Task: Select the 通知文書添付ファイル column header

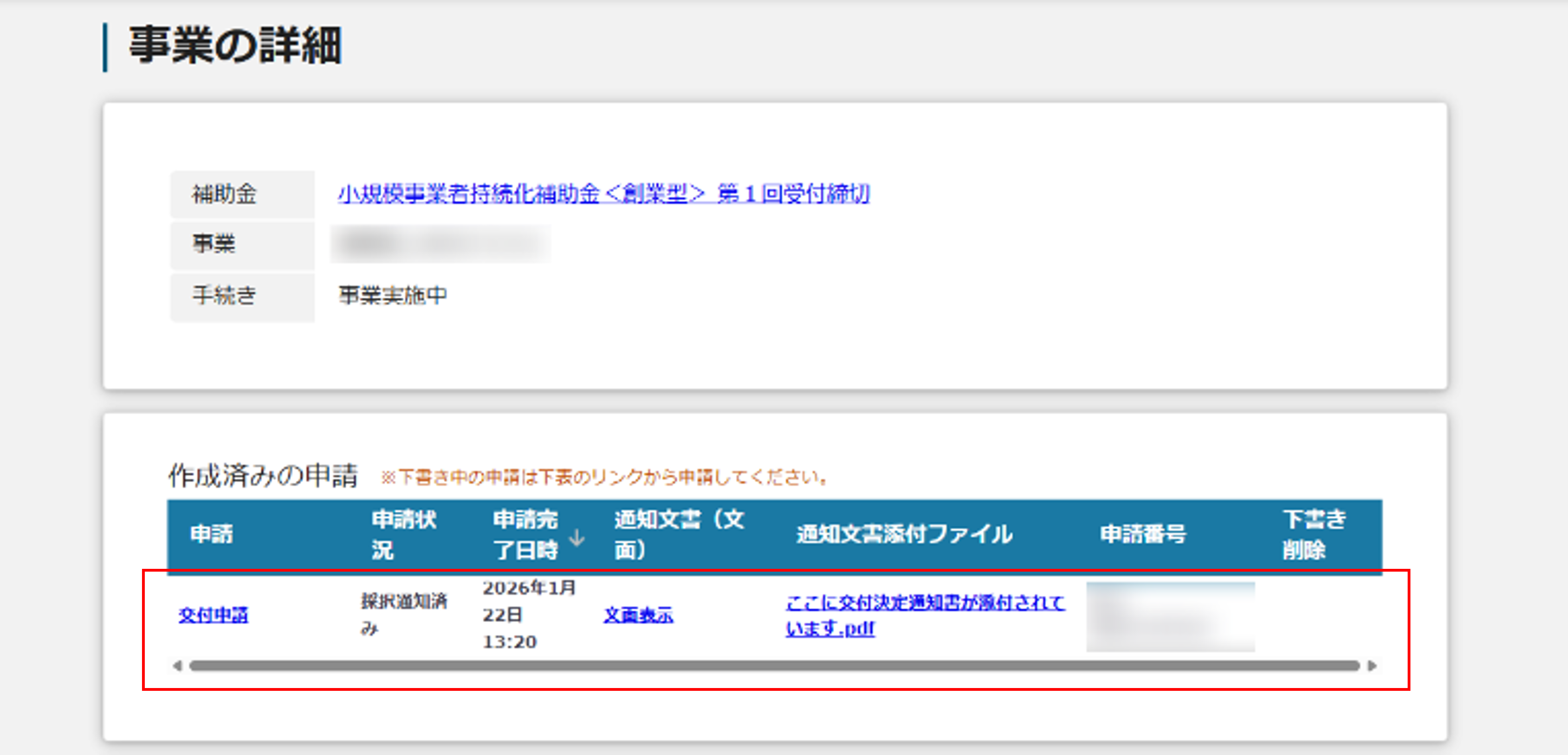Action: coord(904,535)
